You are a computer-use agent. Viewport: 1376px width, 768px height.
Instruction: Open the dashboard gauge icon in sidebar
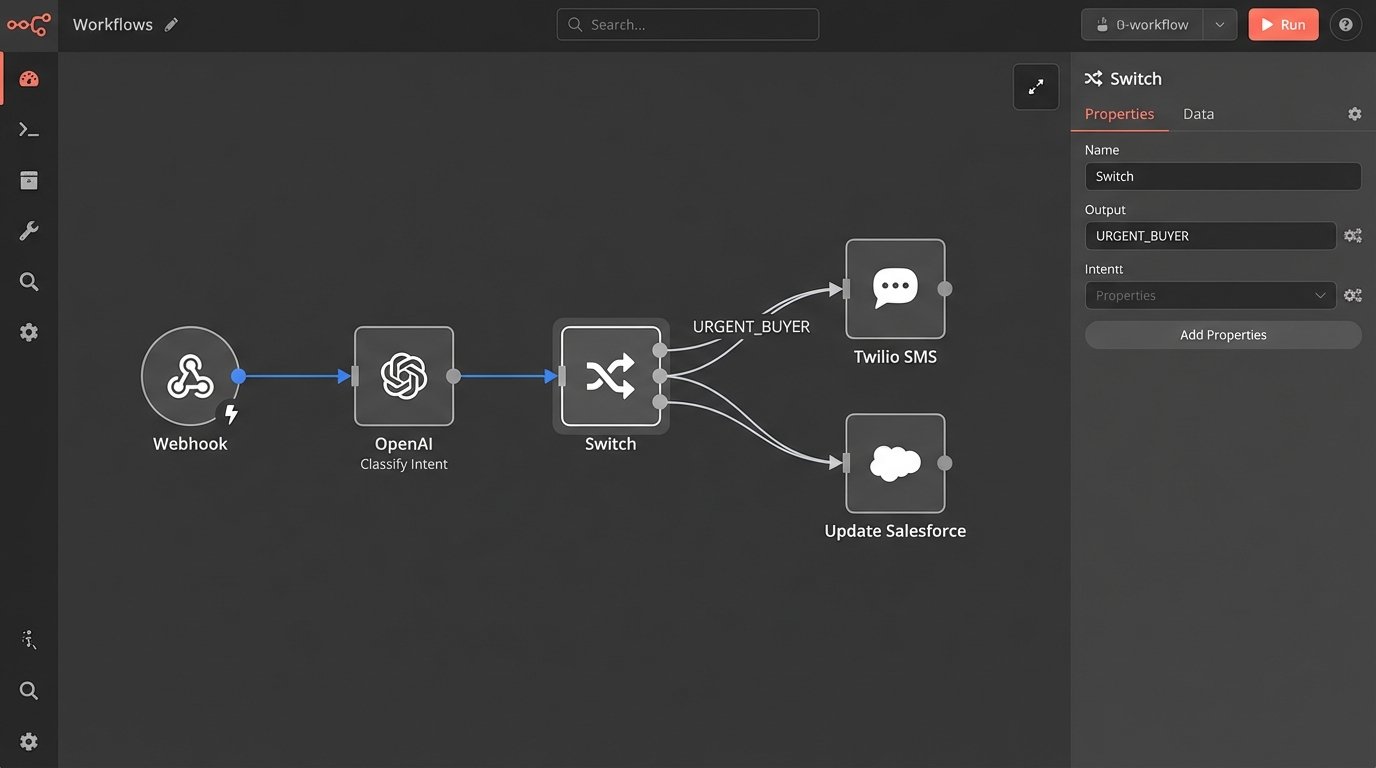click(29, 79)
